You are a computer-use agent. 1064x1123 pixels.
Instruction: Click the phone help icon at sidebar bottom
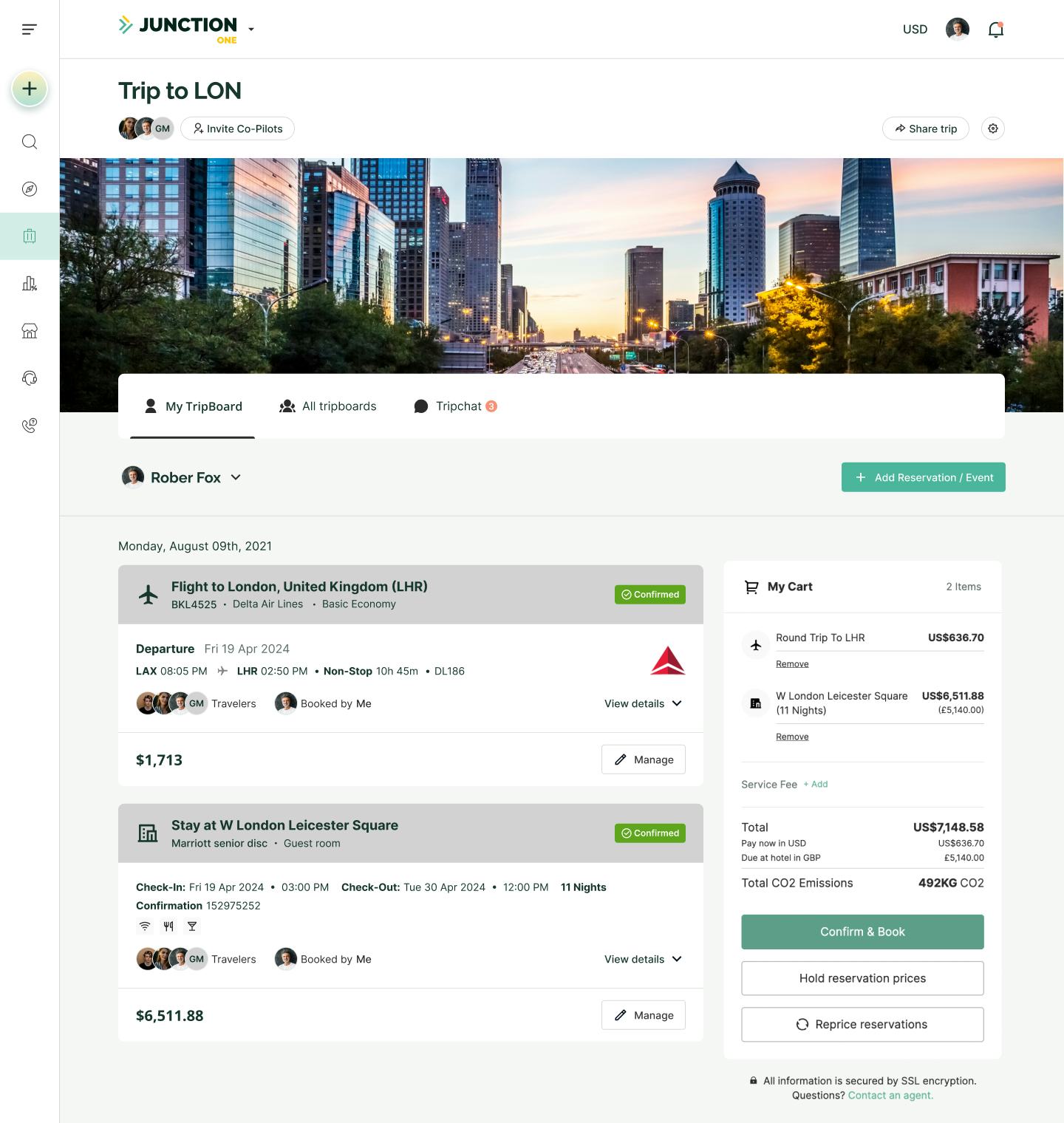(x=29, y=426)
